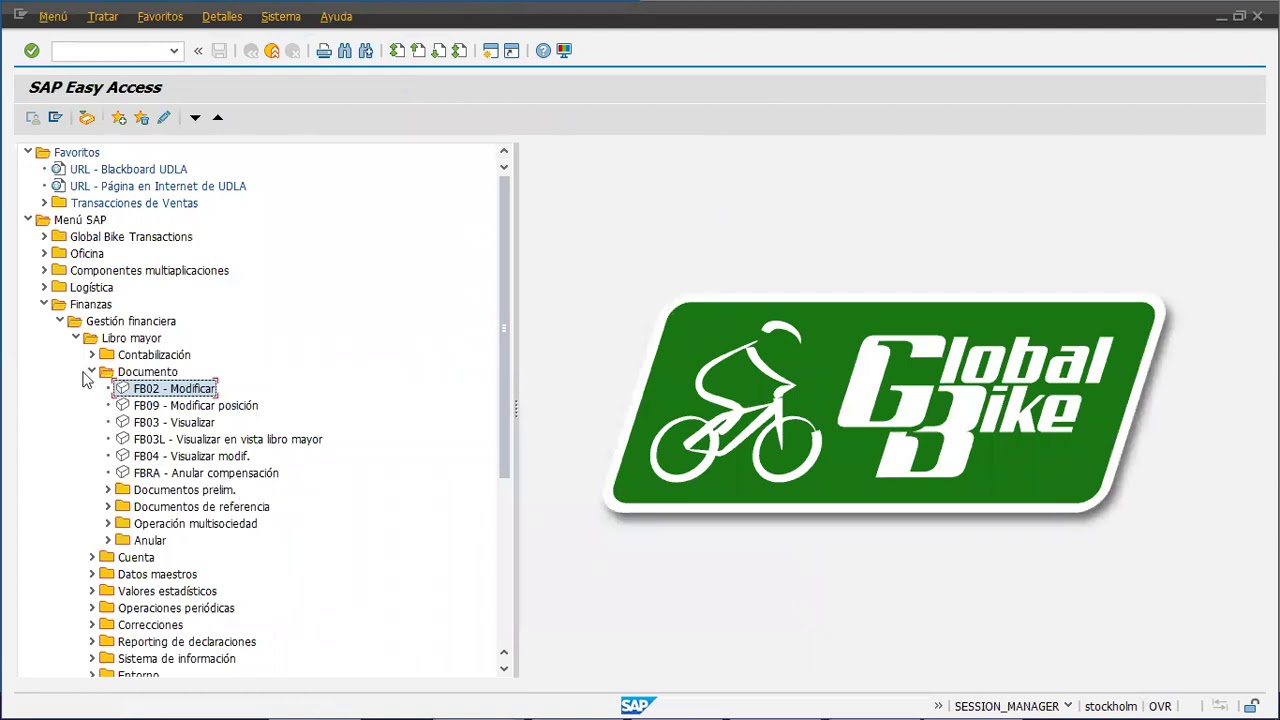The width and height of the screenshot is (1280, 720).
Task: Click the Delete Favorites star icon
Action: pyautogui.click(x=142, y=118)
